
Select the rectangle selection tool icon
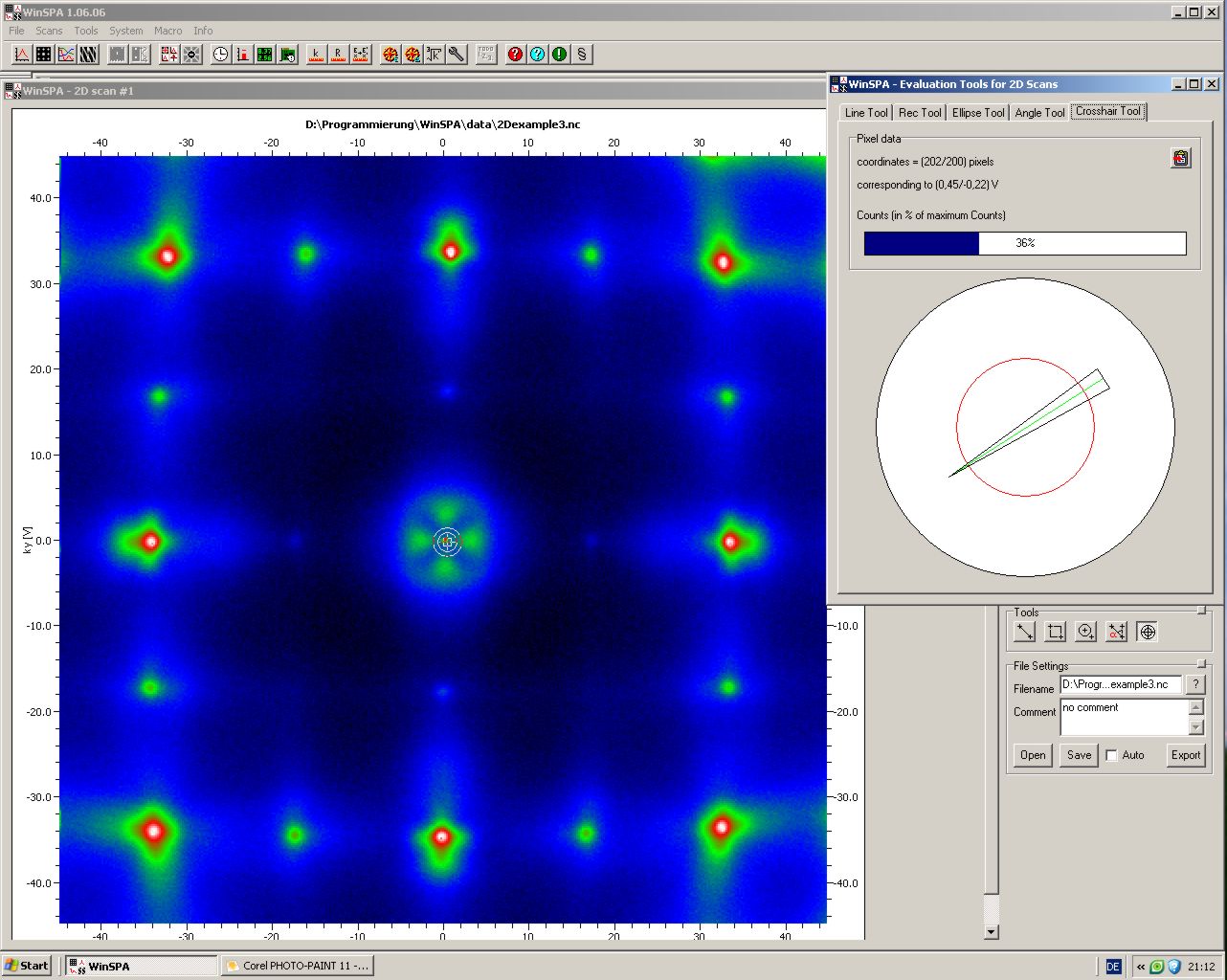click(x=1056, y=632)
